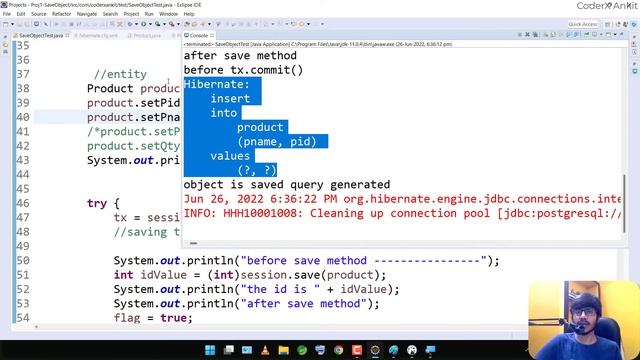Click the 'int idValue' code line

point(250,275)
